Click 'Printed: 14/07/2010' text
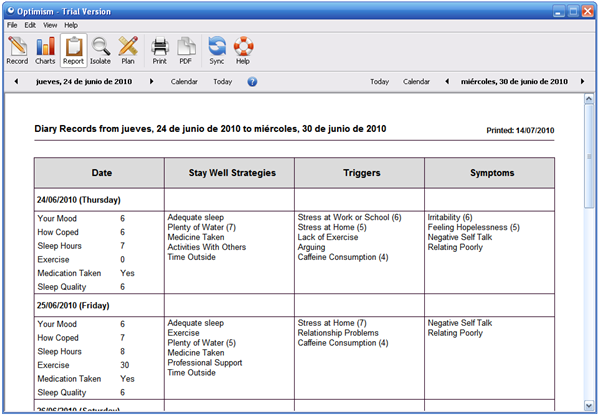Image resolution: width=599 pixels, height=415 pixels. (x=520, y=130)
